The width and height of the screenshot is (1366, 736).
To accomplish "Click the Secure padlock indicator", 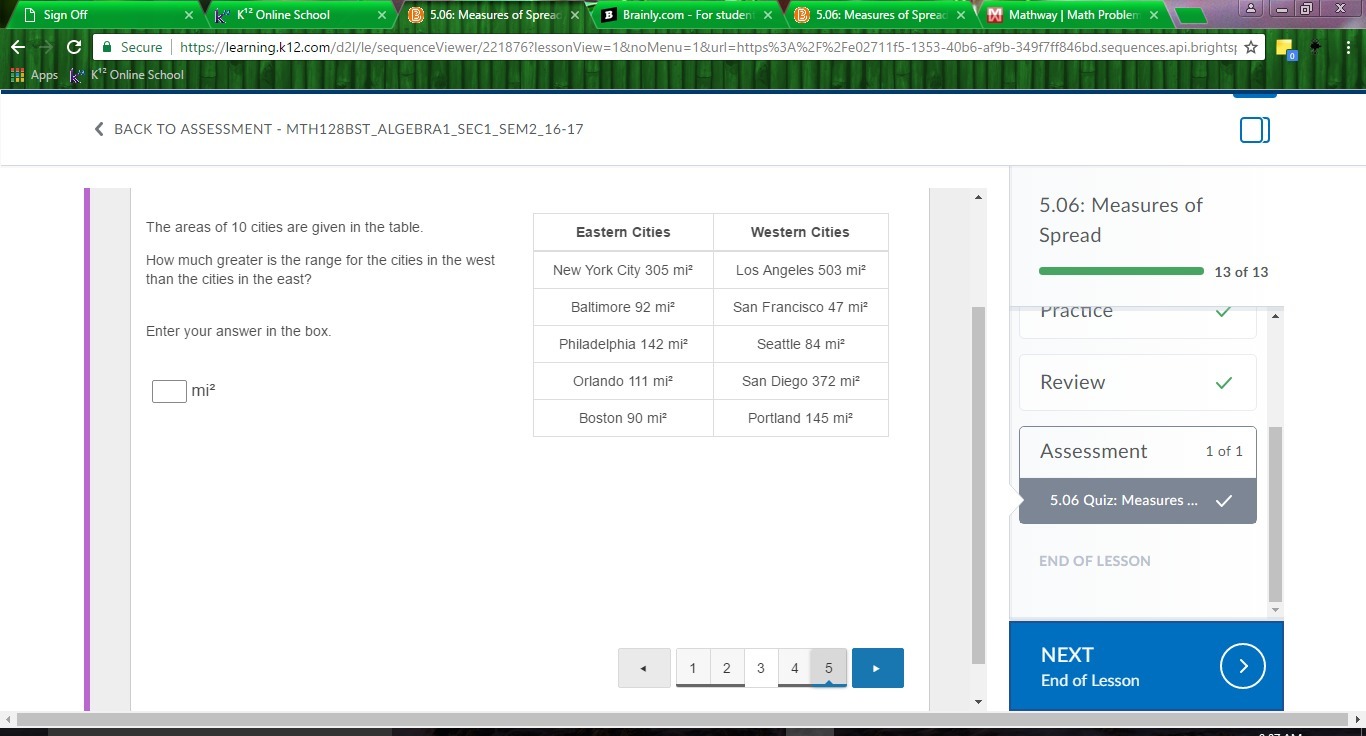I will click(133, 47).
